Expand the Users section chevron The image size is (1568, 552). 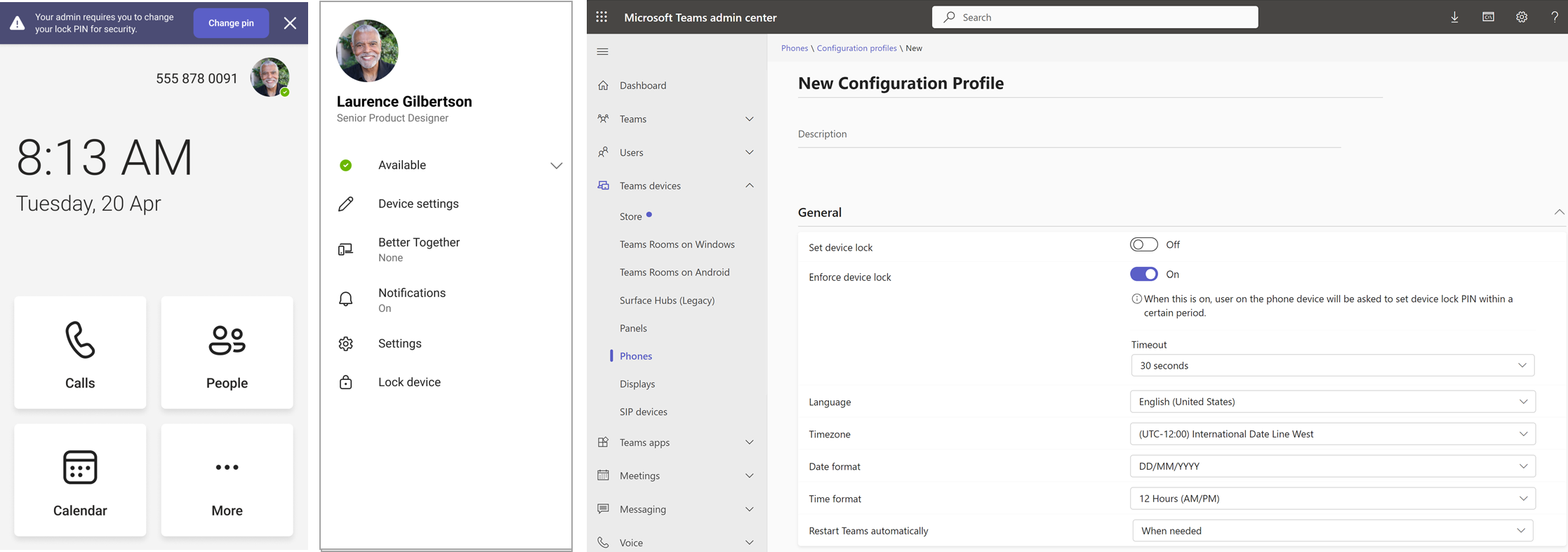pos(749,152)
